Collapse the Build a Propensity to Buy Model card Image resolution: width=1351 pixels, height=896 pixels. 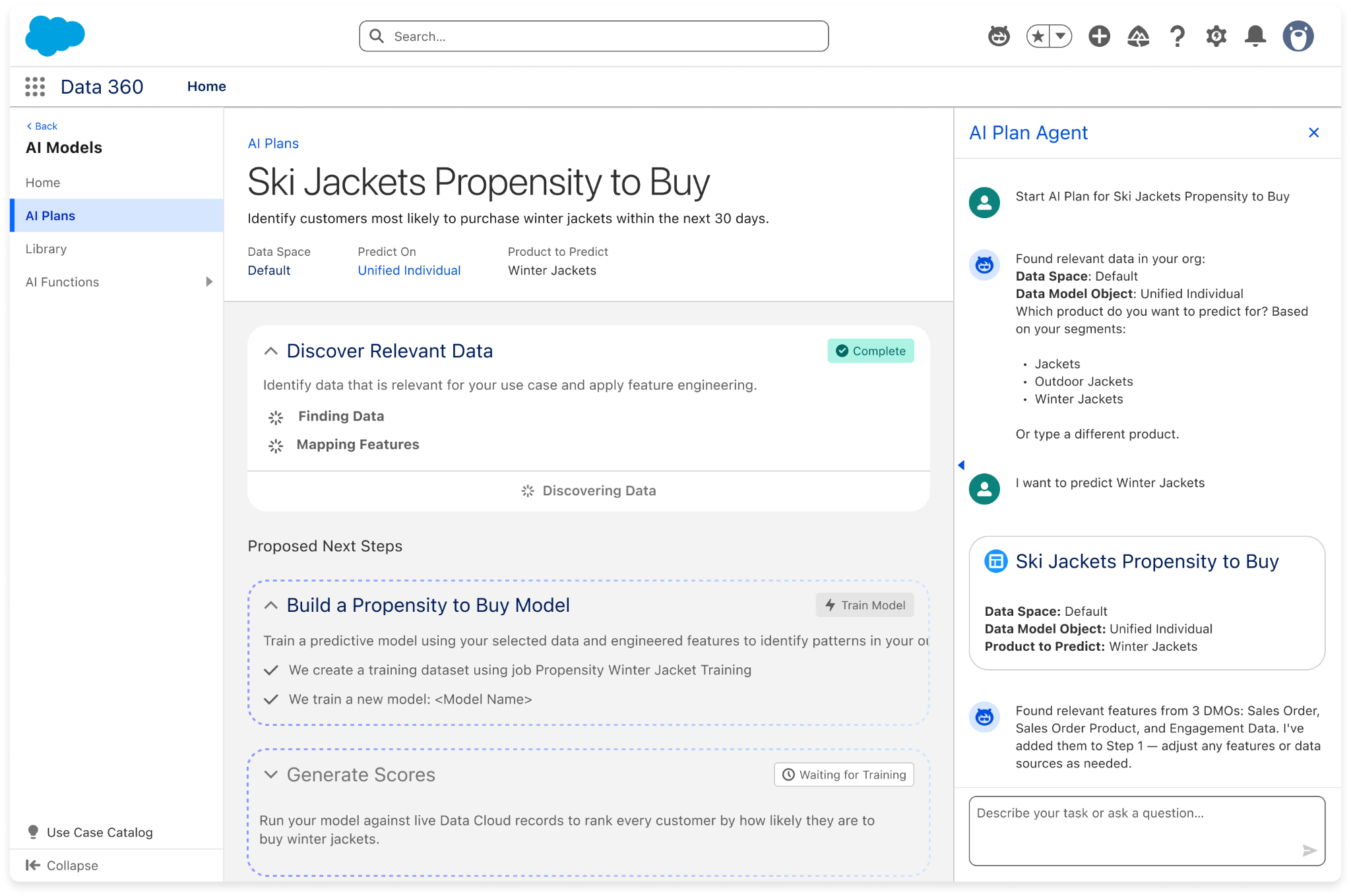coord(270,605)
